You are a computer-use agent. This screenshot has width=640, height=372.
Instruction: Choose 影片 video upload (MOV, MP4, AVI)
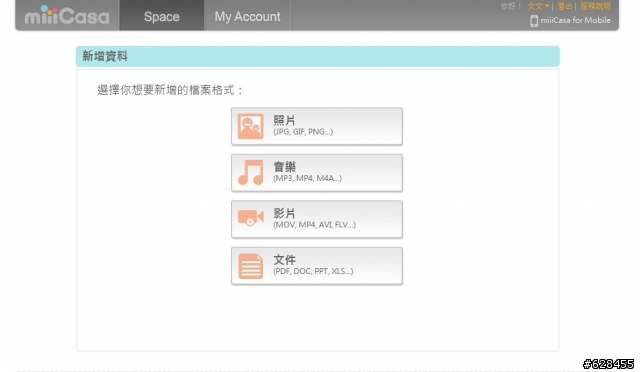[317, 219]
